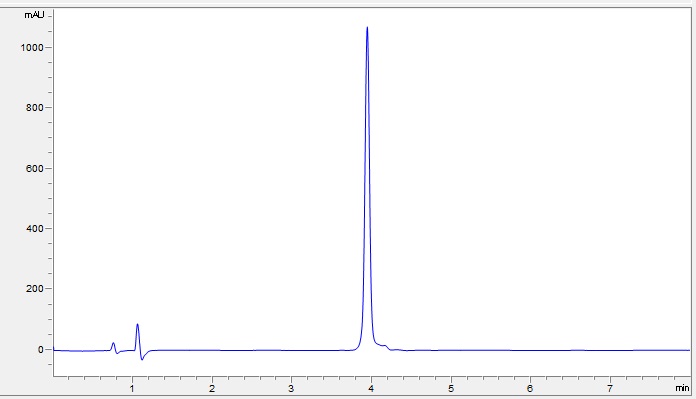Select the small peak near 1 minute
Viewport: 696px width, 399px height.
pos(137,325)
